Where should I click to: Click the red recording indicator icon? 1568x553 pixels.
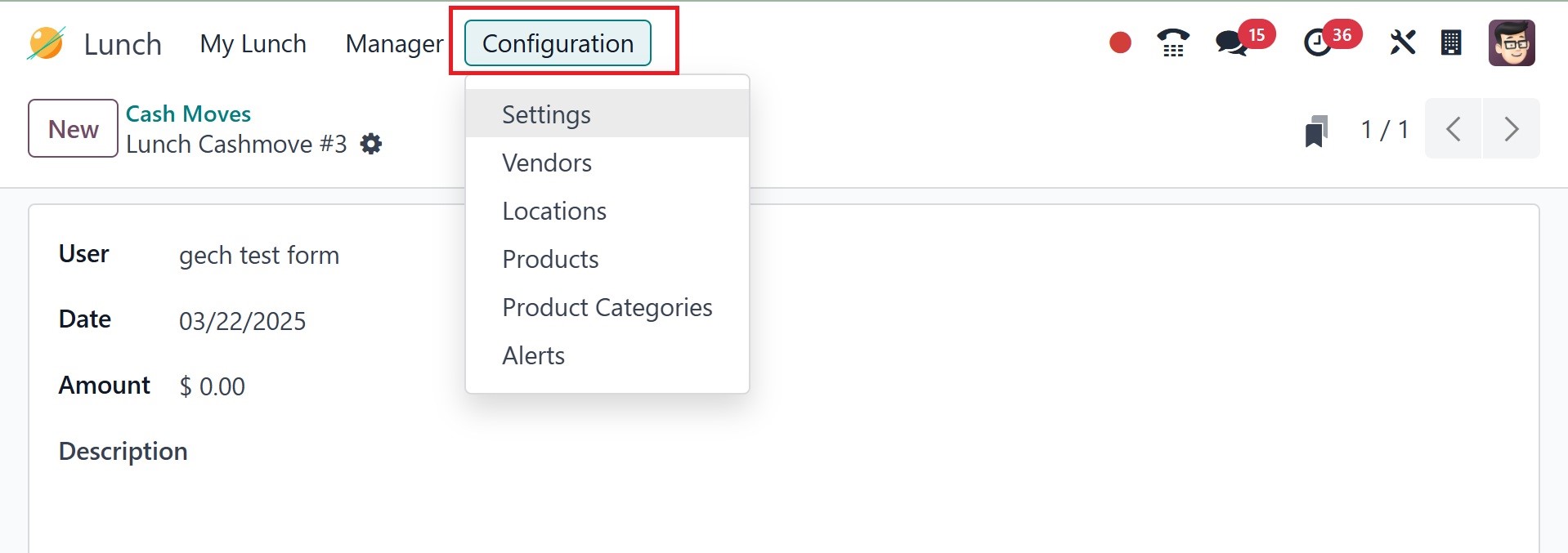click(1120, 42)
